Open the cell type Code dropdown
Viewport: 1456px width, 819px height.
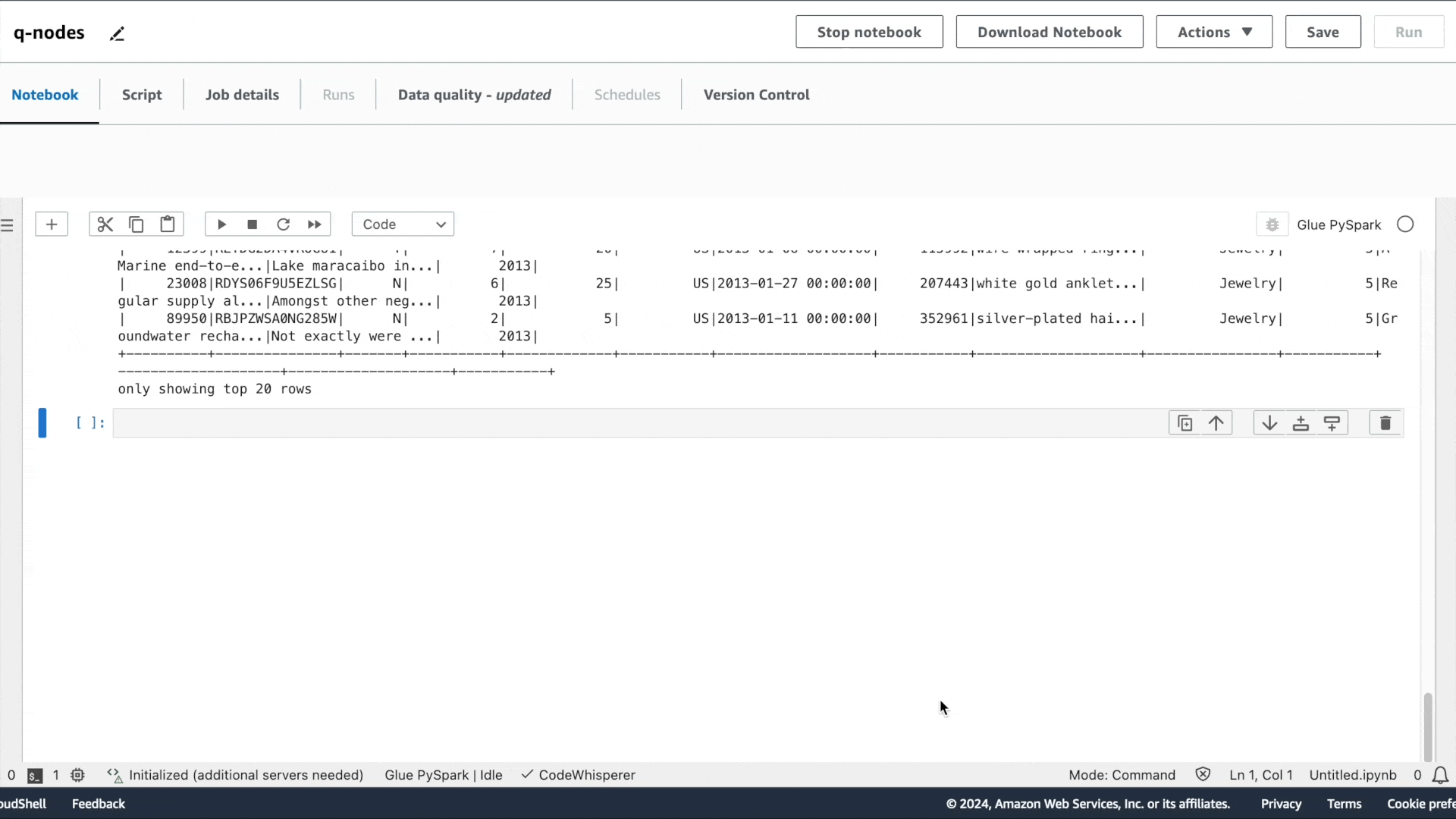(x=403, y=224)
